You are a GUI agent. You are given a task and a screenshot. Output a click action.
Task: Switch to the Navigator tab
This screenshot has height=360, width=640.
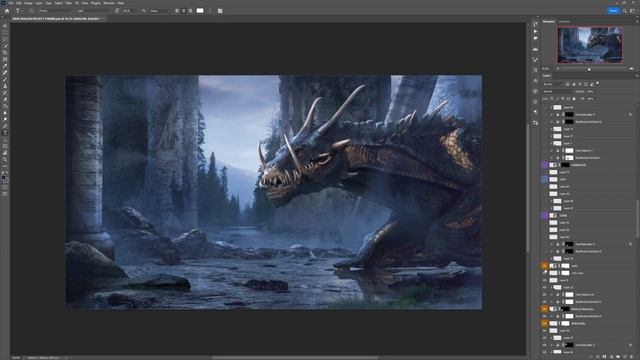[x=549, y=21]
